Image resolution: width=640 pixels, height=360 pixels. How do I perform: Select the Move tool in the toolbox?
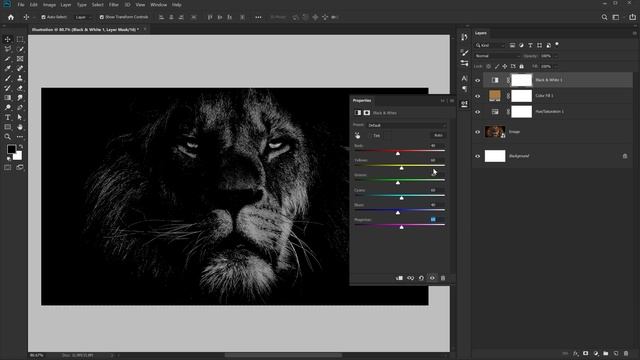[x=8, y=39]
